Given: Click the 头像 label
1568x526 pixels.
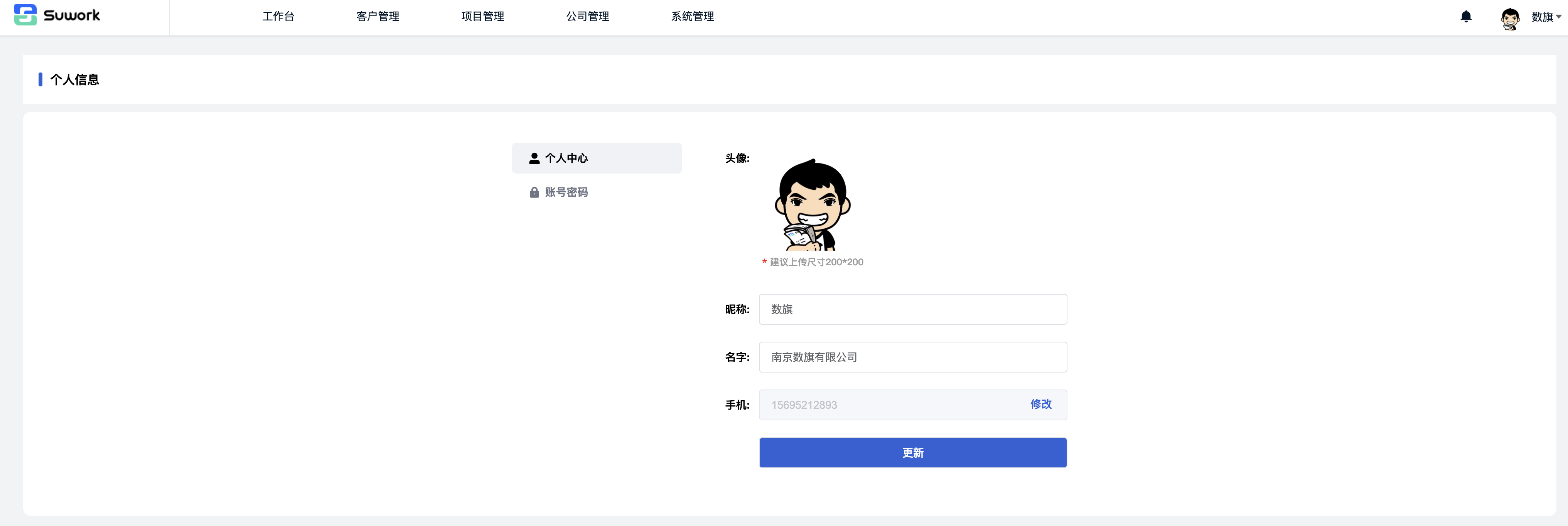Looking at the screenshot, I should pyautogui.click(x=737, y=158).
